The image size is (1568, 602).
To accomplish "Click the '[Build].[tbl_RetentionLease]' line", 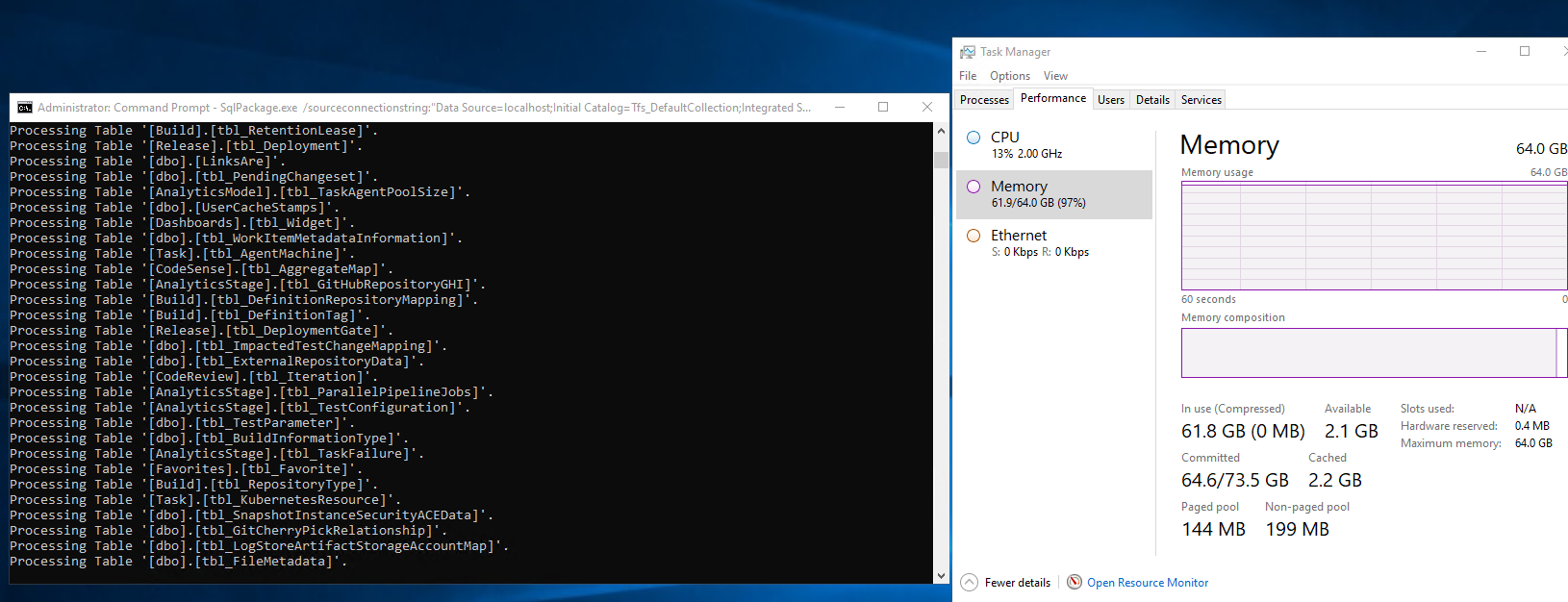I will (193, 131).
